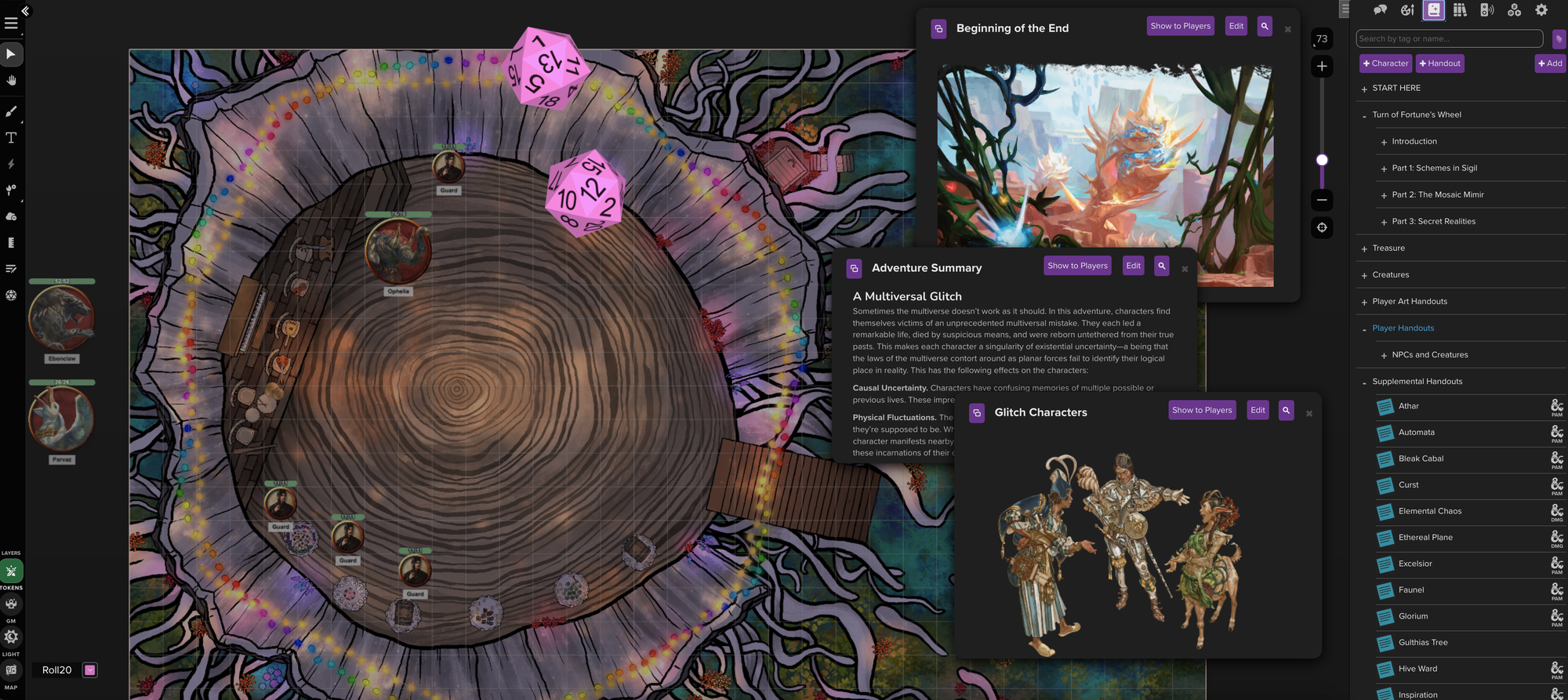1568x700 pixels.
Task: Expand the Creatures folder
Action: tap(1365, 275)
